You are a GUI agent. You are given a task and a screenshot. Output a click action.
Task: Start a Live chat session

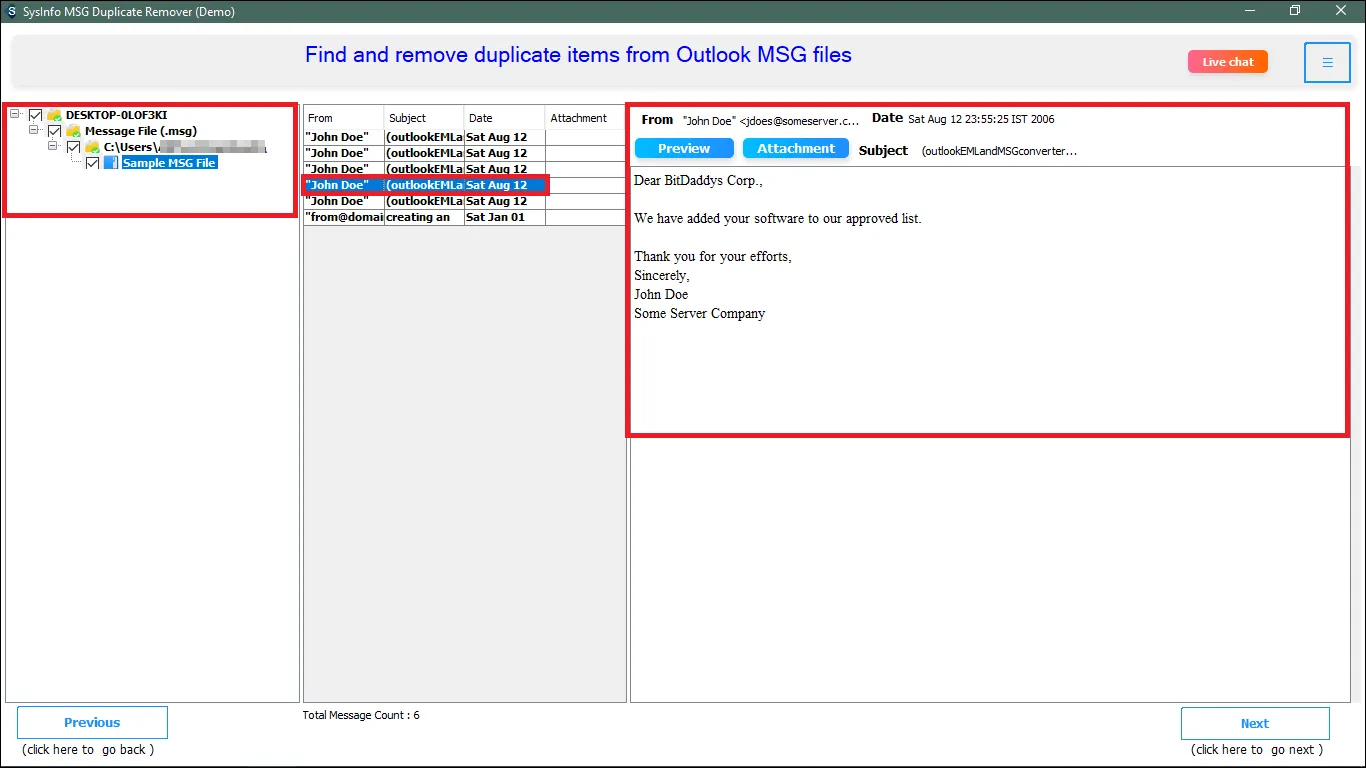[1227, 62]
